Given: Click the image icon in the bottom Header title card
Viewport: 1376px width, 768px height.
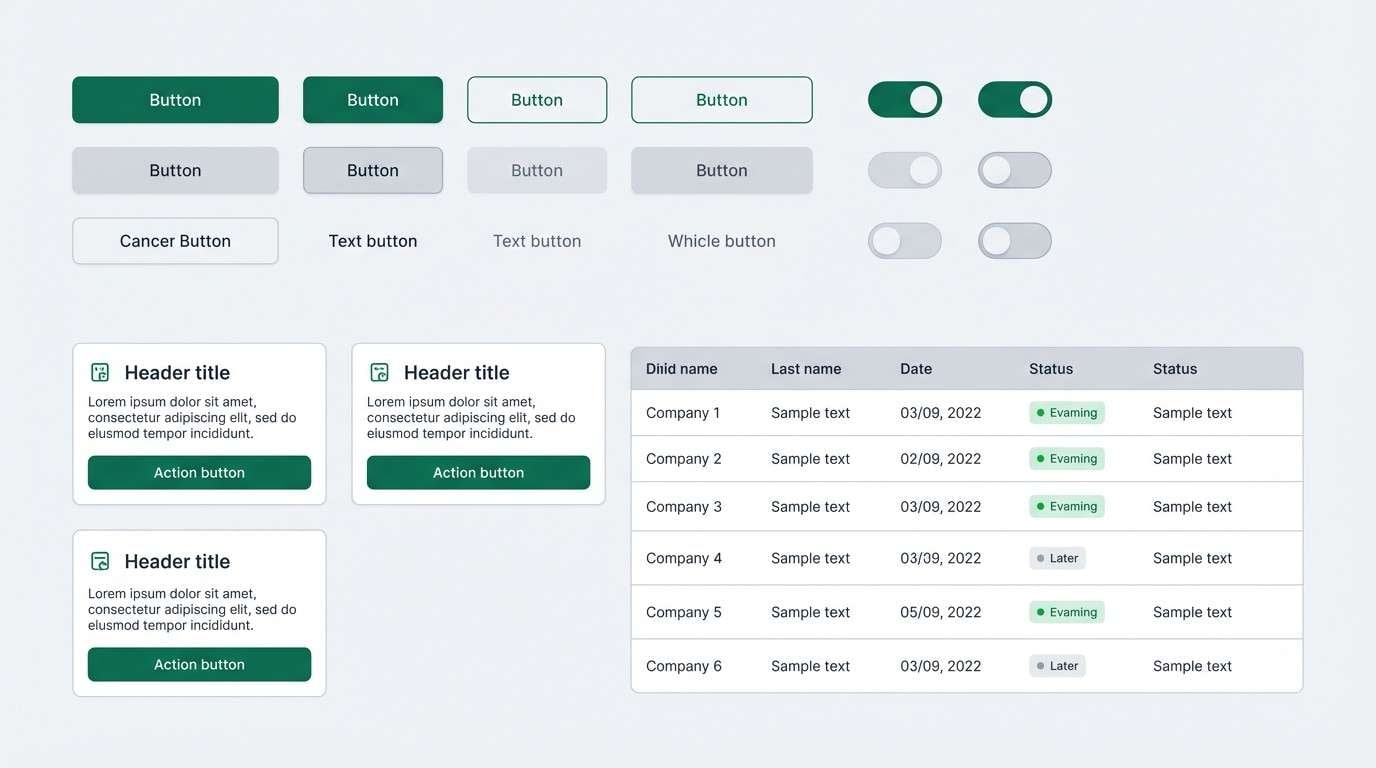Looking at the screenshot, I should point(99,561).
